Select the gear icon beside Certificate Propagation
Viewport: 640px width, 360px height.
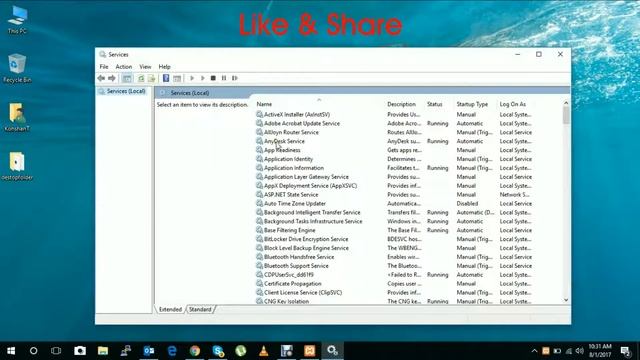point(259,284)
